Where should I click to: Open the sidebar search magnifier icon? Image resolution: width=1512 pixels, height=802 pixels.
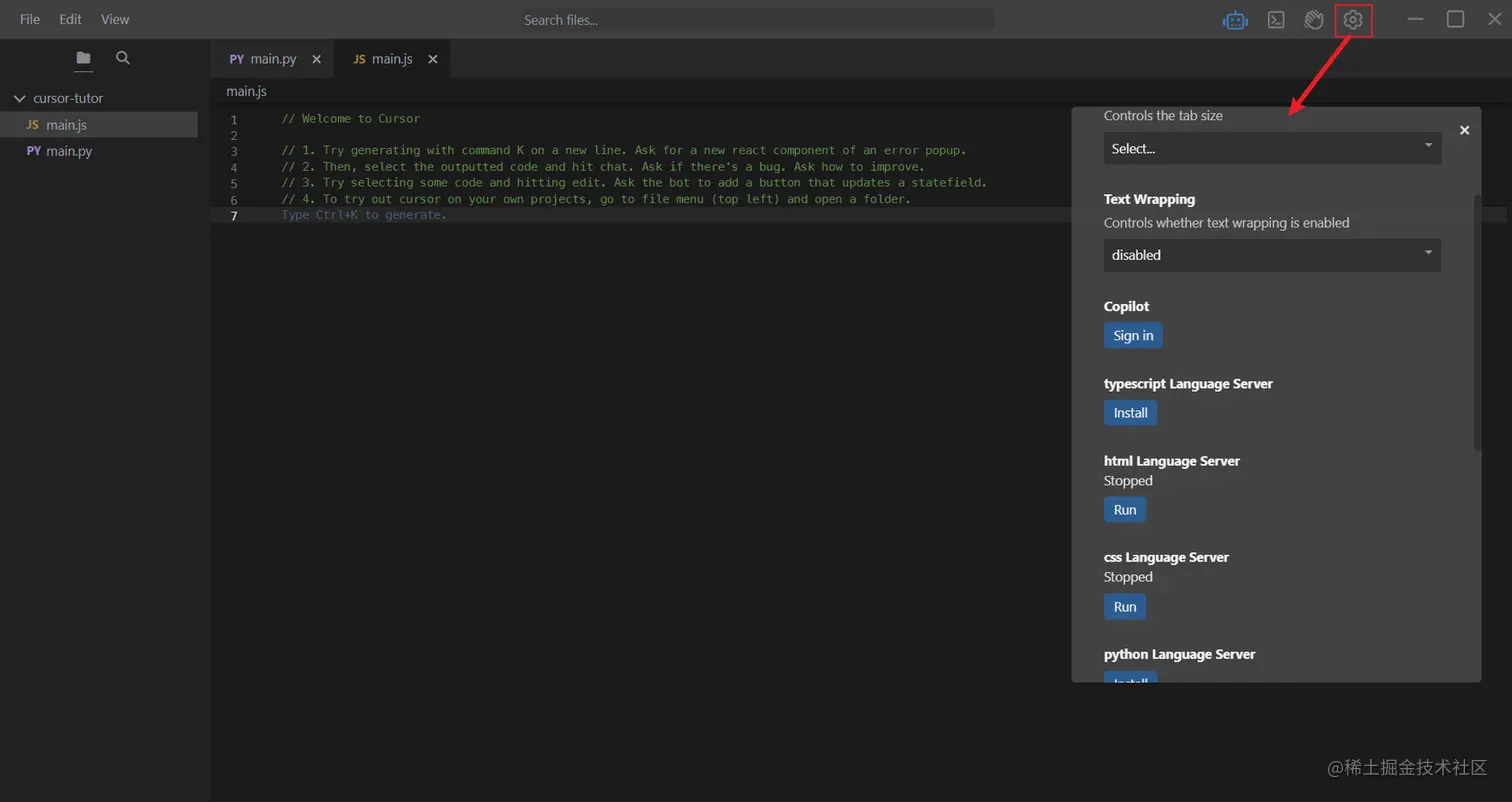123,58
